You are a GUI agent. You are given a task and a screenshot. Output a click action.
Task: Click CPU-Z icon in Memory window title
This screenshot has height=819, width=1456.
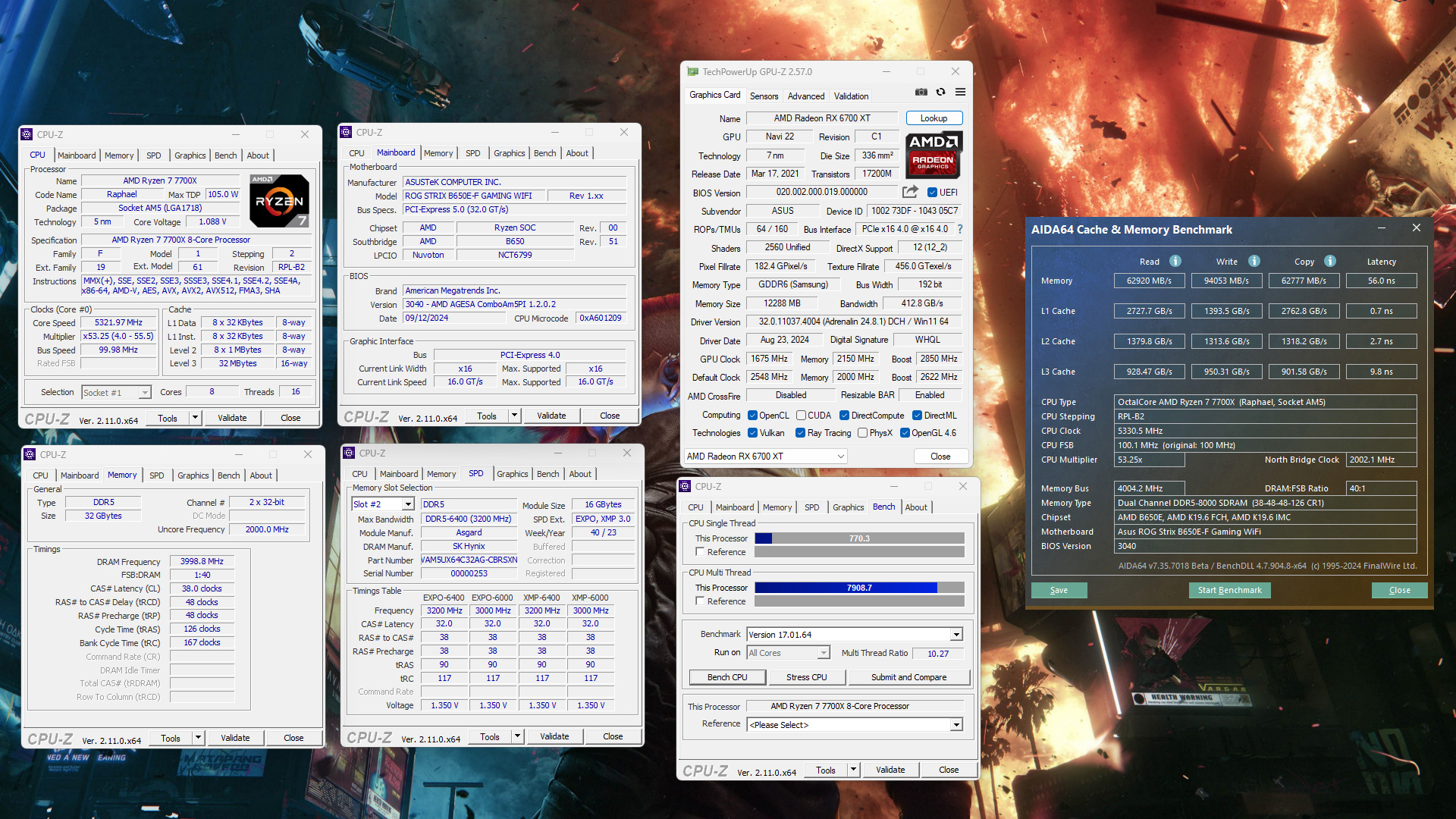[x=30, y=454]
